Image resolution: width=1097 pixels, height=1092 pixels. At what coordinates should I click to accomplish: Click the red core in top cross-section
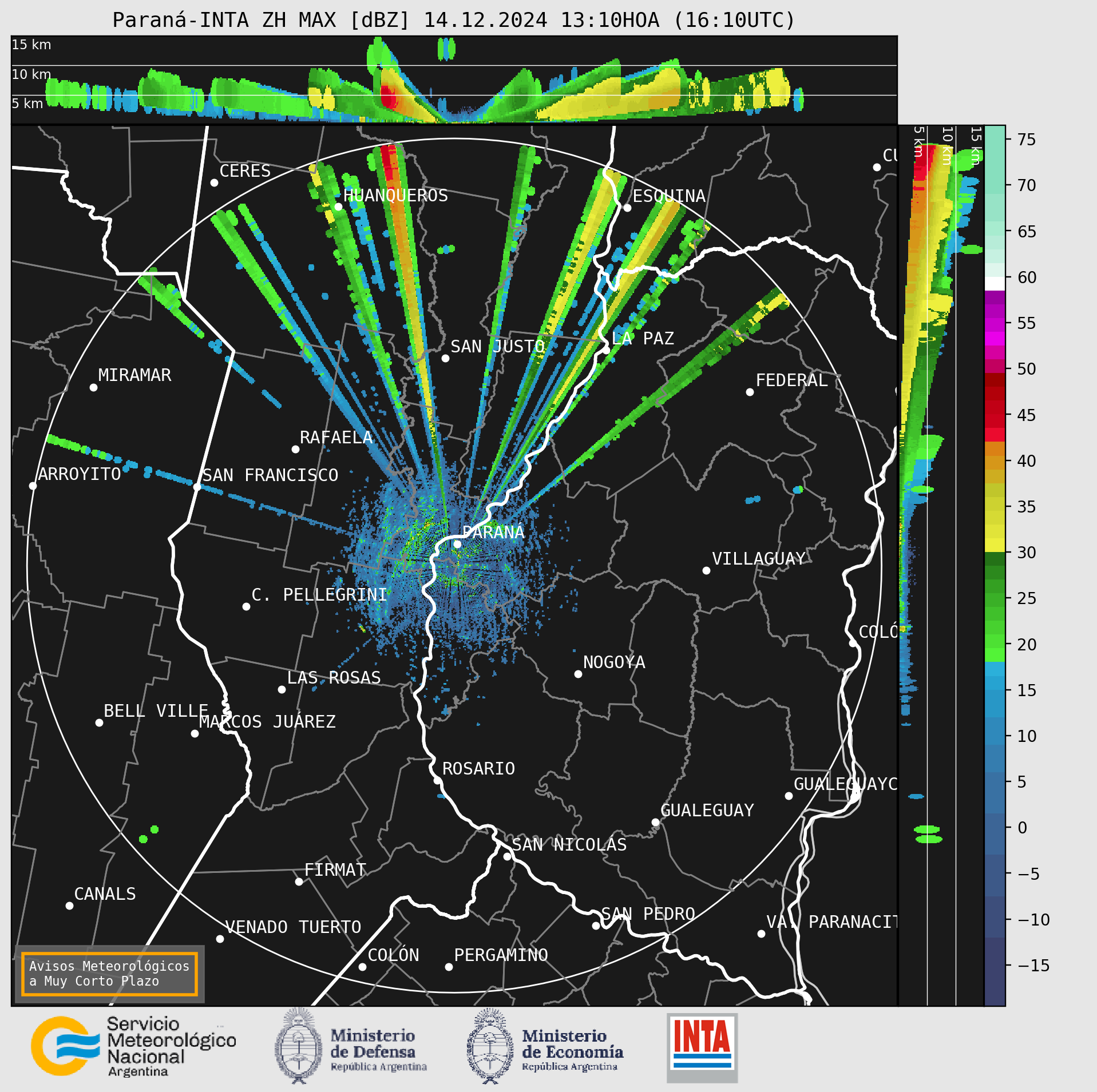(389, 96)
